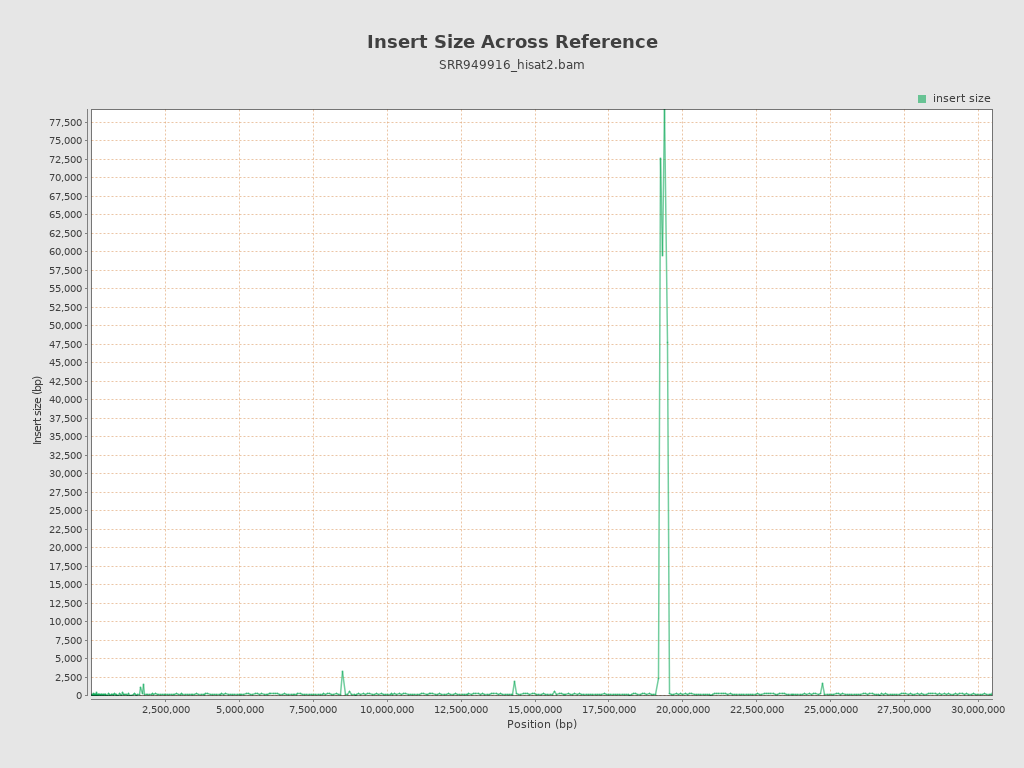Screen dimensions: 1024x768
Task: Click the green insert size legend swatch
Action: coord(921,99)
